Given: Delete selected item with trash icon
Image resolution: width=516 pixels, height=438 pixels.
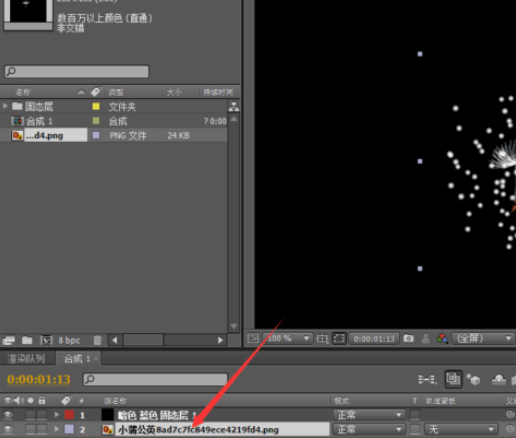Looking at the screenshot, I should coord(97,340).
